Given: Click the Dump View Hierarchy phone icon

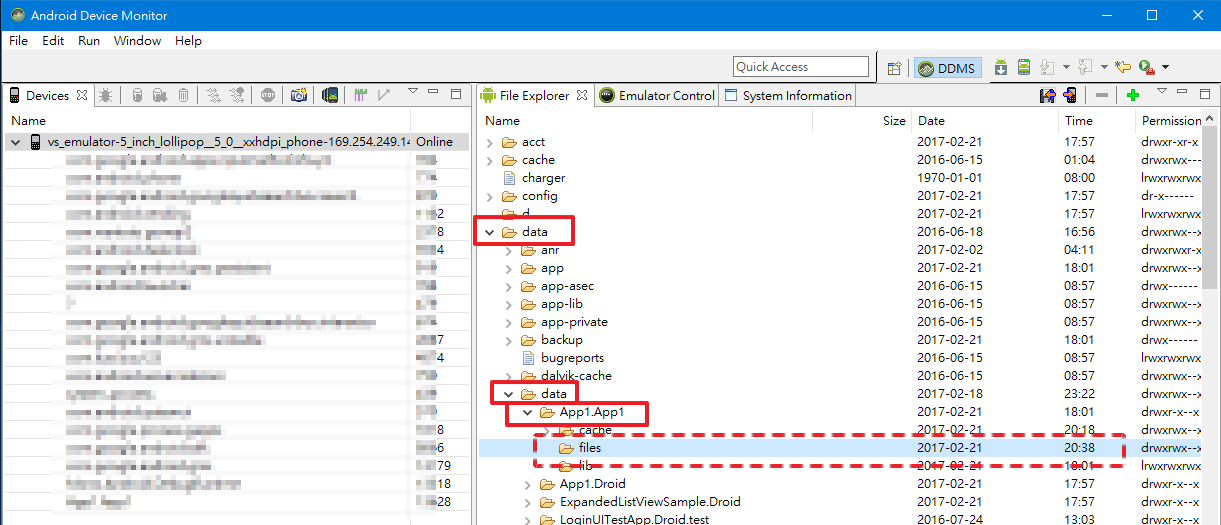Looking at the screenshot, I should coord(330,95).
